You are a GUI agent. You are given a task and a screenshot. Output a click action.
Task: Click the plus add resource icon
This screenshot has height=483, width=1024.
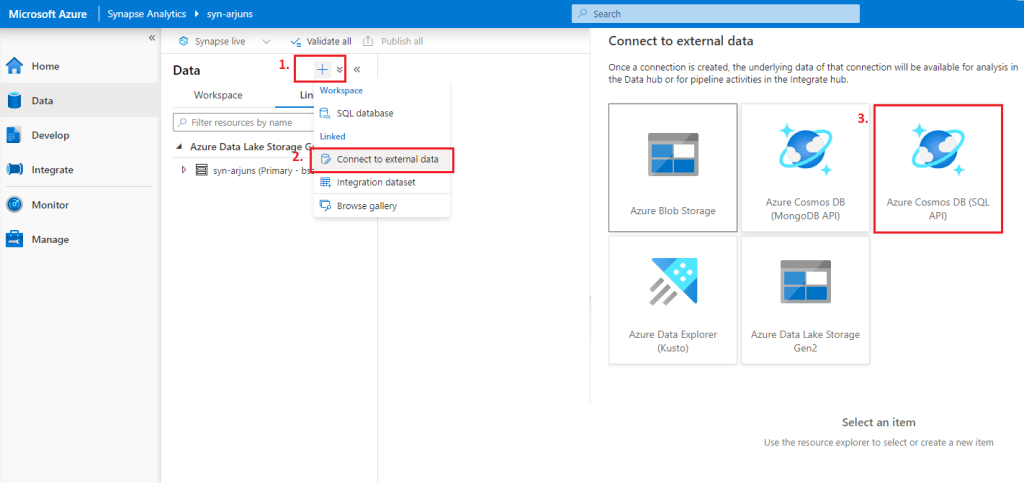(322, 70)
